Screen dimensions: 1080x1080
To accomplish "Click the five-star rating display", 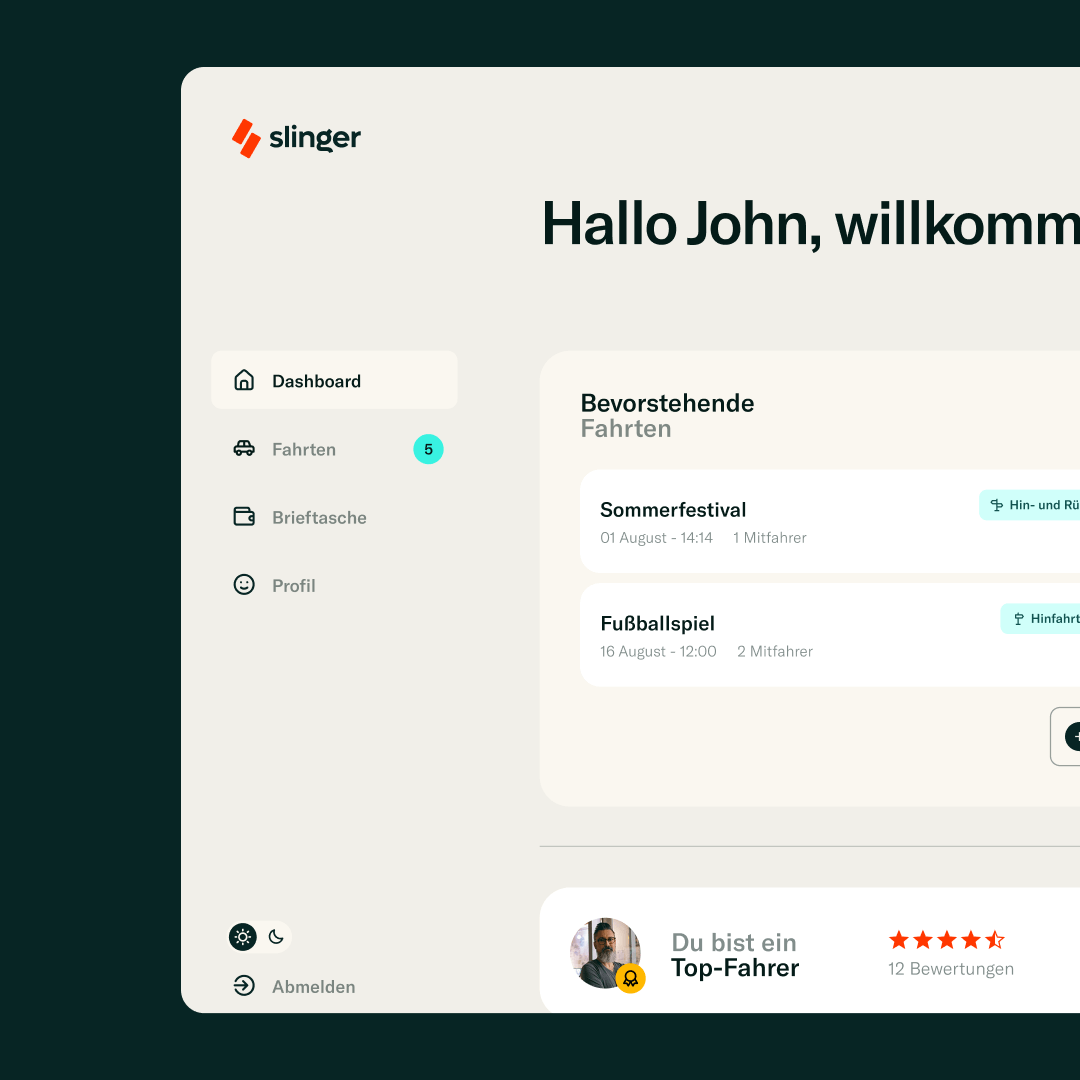I will click(x=946, y=939).
